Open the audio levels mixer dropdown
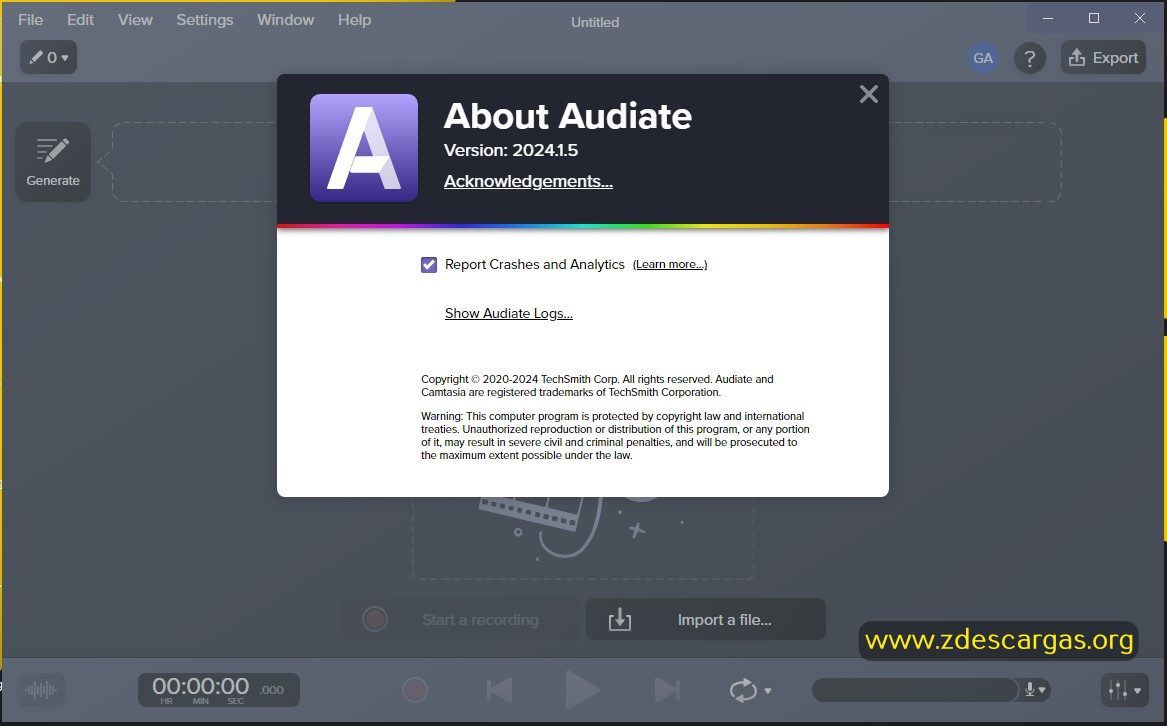This screenshot has height=726, width=1167. pos(1124,690)
